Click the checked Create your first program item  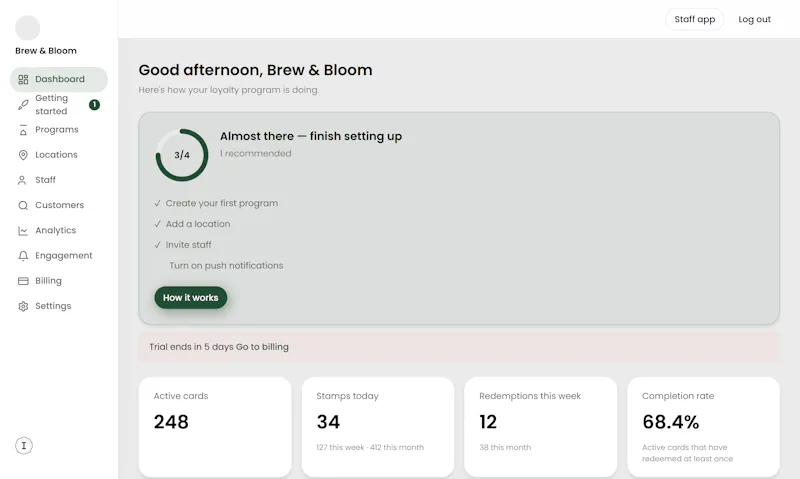point(216,203)
